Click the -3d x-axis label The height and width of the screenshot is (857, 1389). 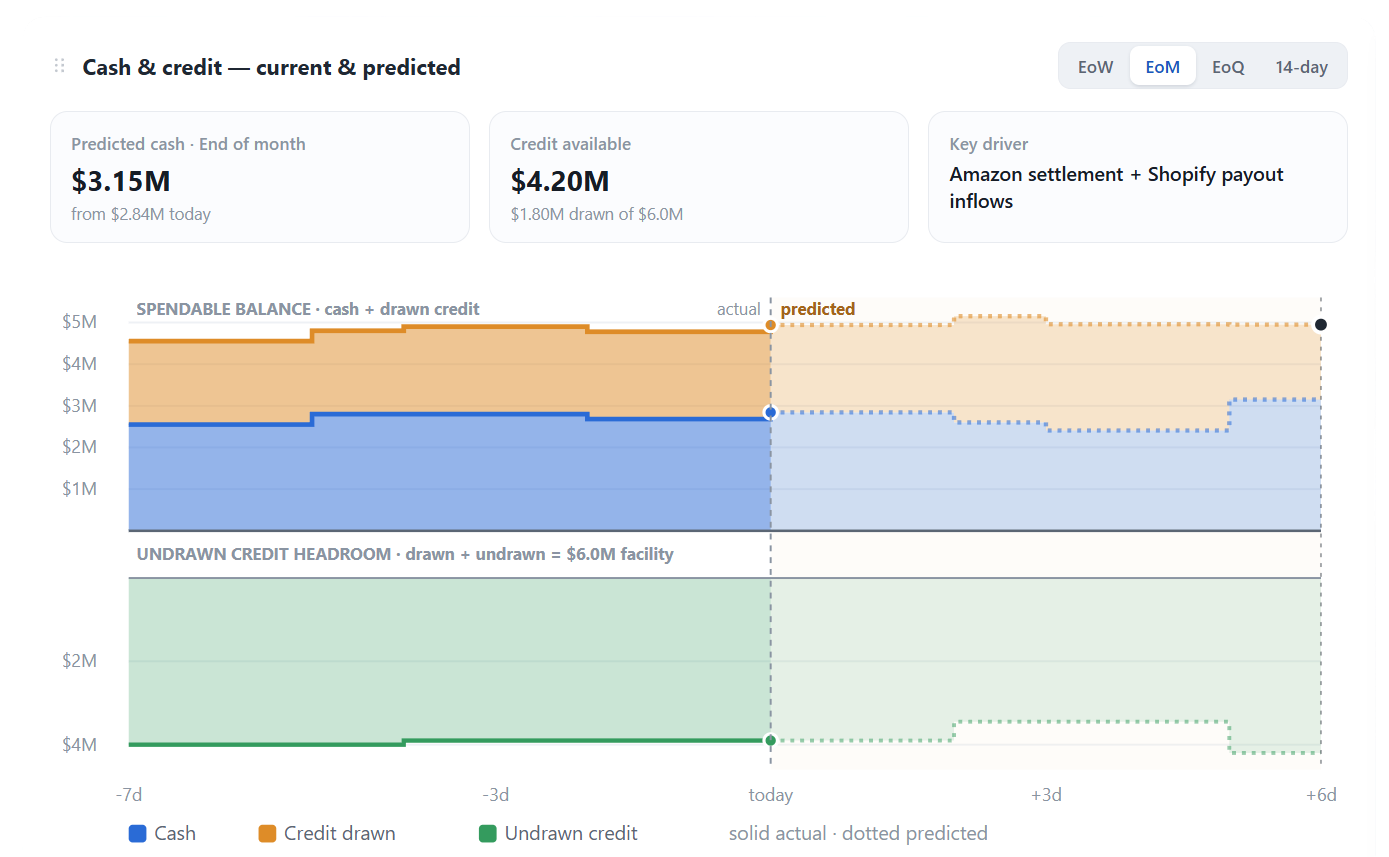point(496,795)
